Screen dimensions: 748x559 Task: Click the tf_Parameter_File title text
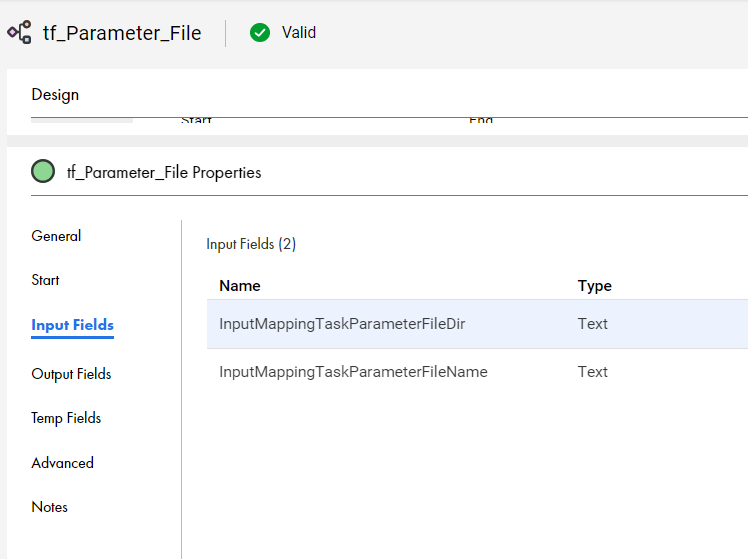click(x=122, y=33)
